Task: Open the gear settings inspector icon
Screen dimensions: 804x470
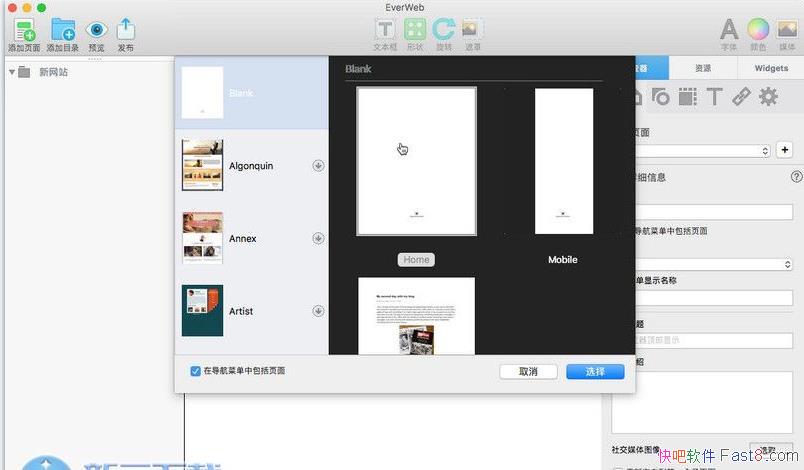Action: tap(768, 96)
